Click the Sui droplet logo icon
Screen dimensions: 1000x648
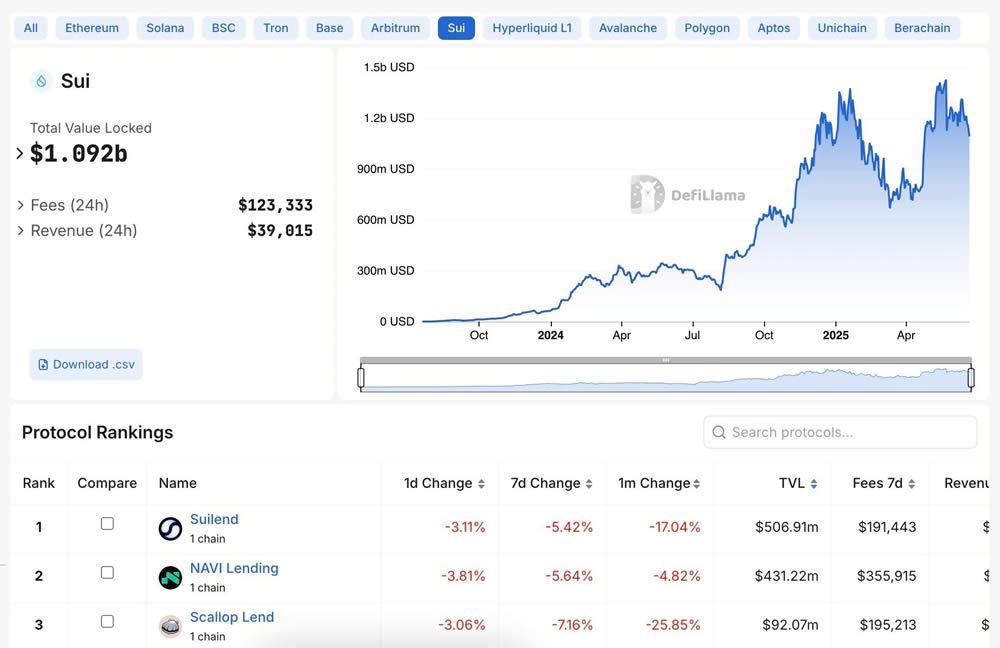point(41,81)
